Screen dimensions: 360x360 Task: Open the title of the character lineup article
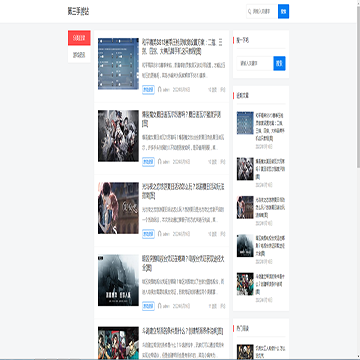[x=183, y=331]
